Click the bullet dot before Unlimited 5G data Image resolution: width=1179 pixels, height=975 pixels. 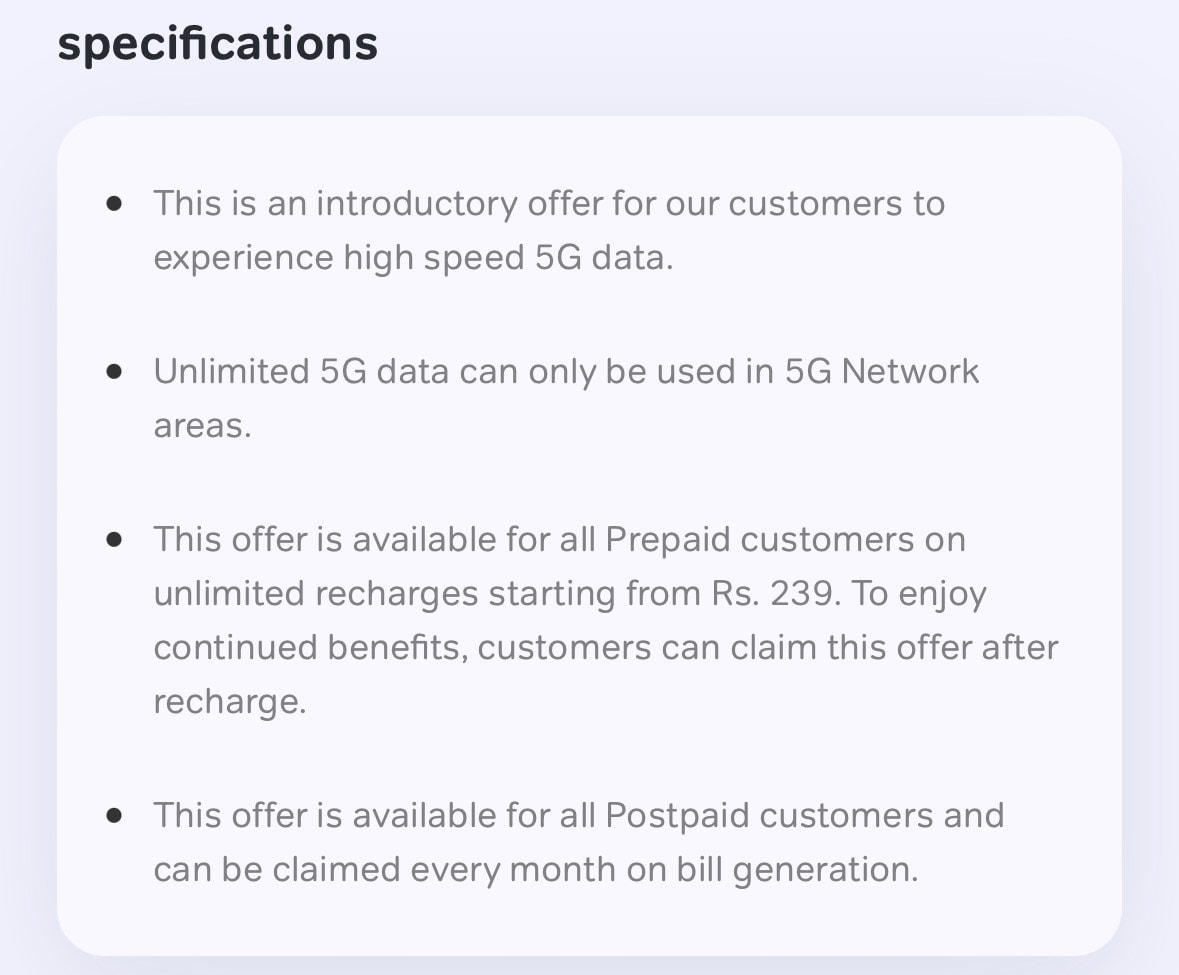click(x=114, y=371)
